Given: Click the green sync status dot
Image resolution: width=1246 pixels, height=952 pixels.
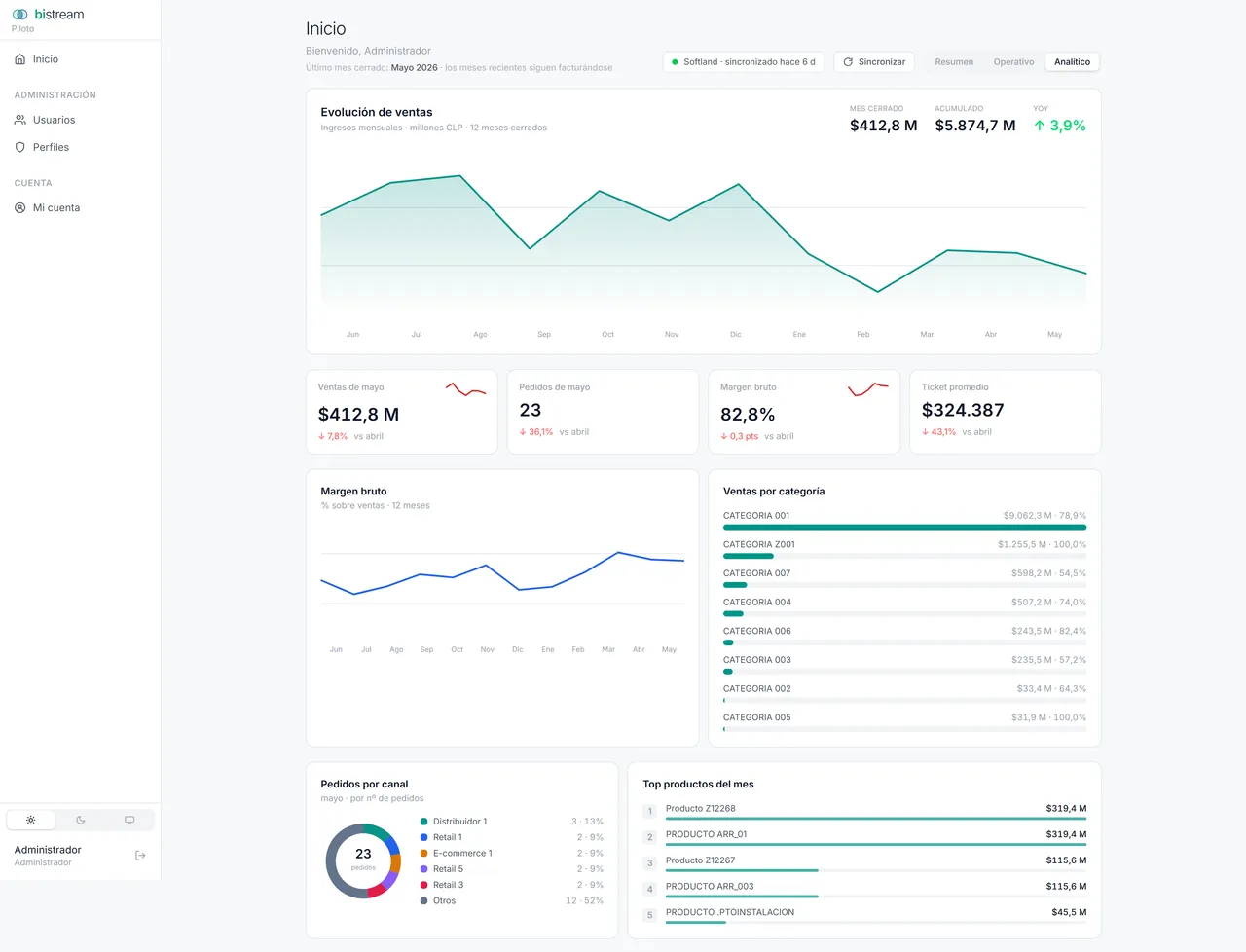Looking at the screenshot, I should point(675,61).
